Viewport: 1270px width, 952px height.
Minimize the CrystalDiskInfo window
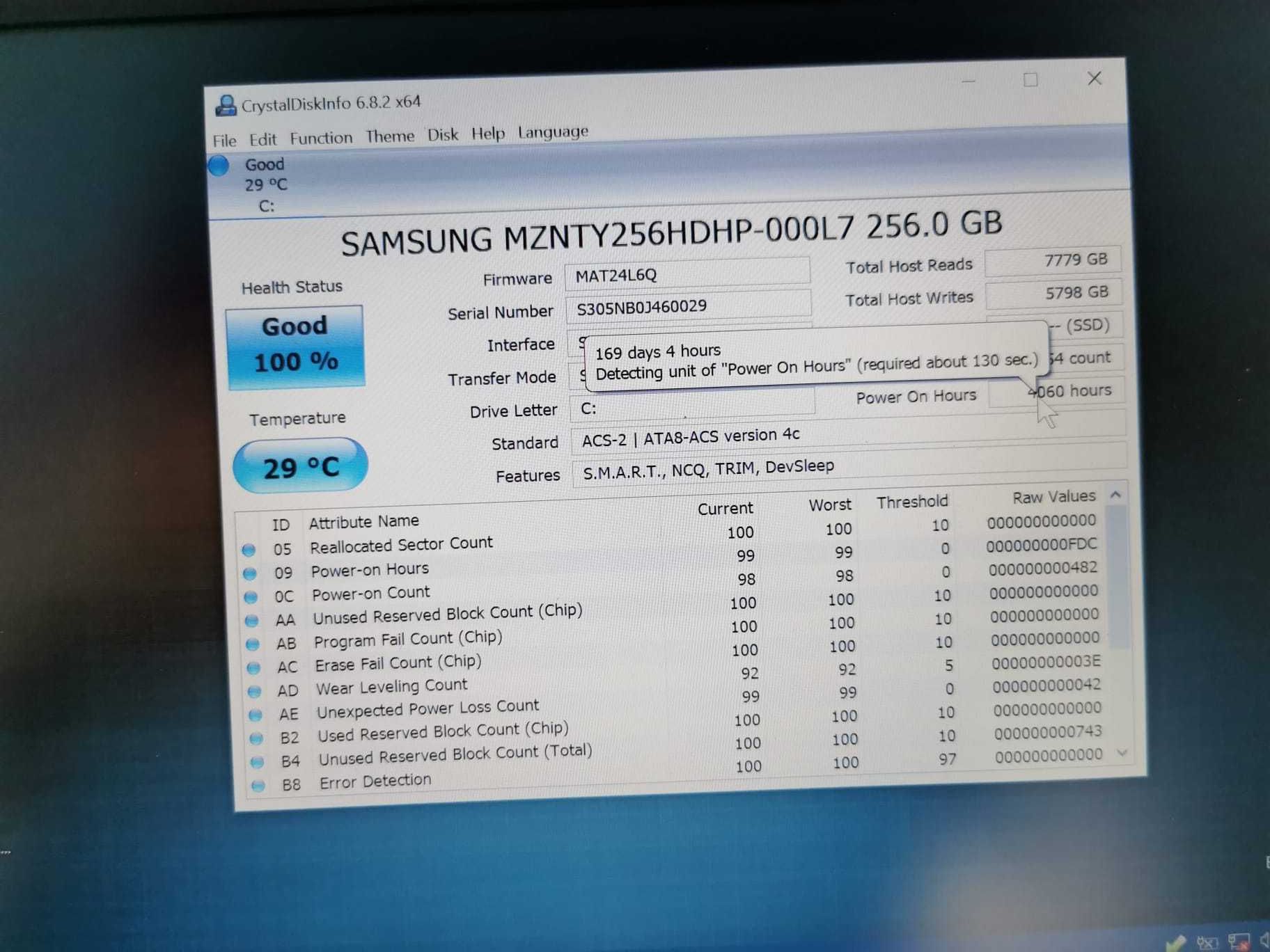click(x=969, y=81)
